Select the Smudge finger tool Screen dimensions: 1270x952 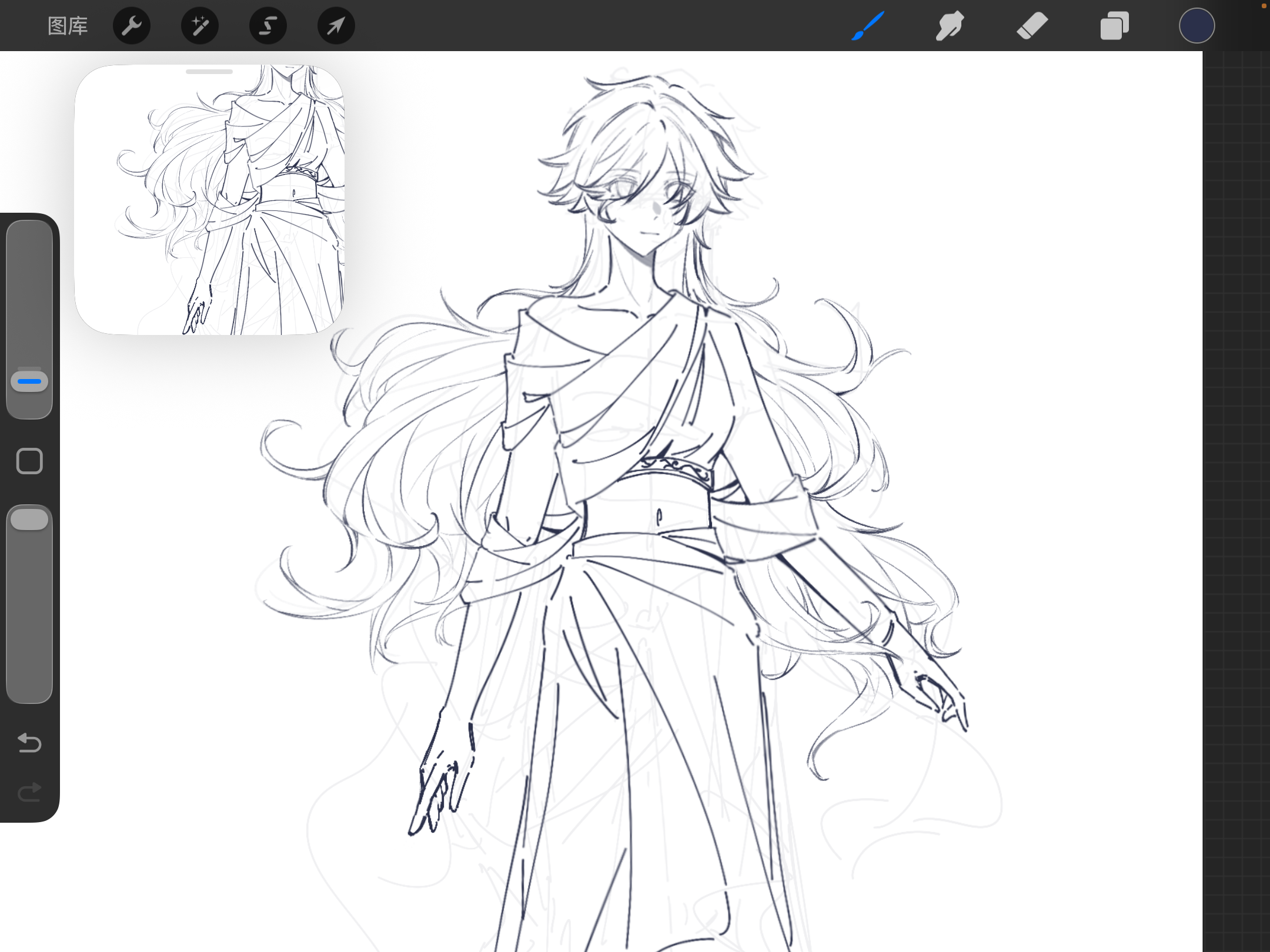(x=950, y=26)
